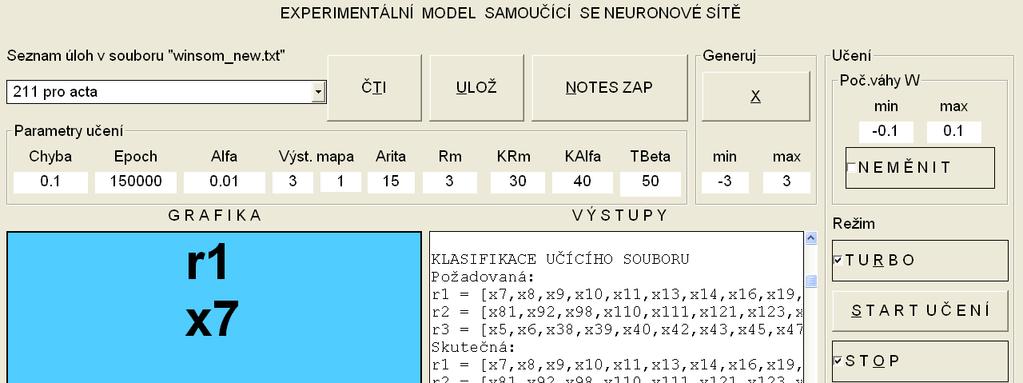Click the Chyba input field

[x=50, y=182]
